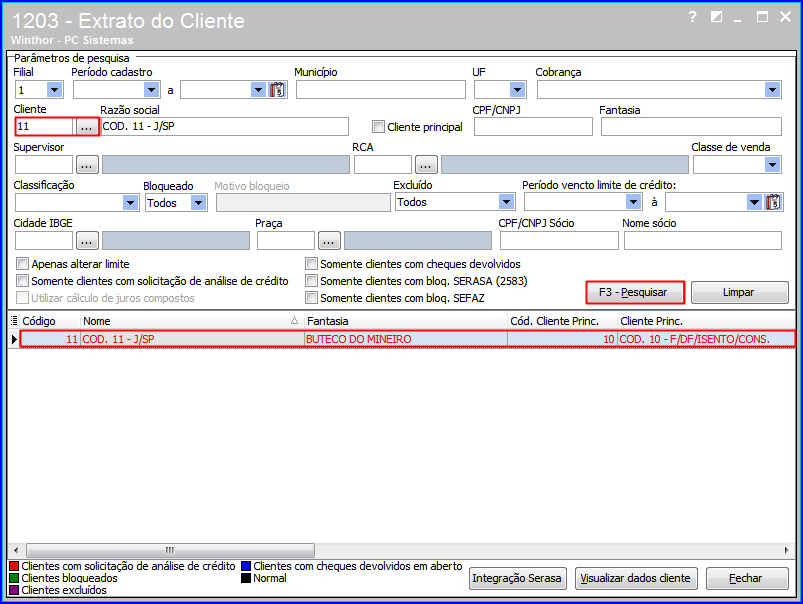Click Código column header

click(x=50, y=321)
